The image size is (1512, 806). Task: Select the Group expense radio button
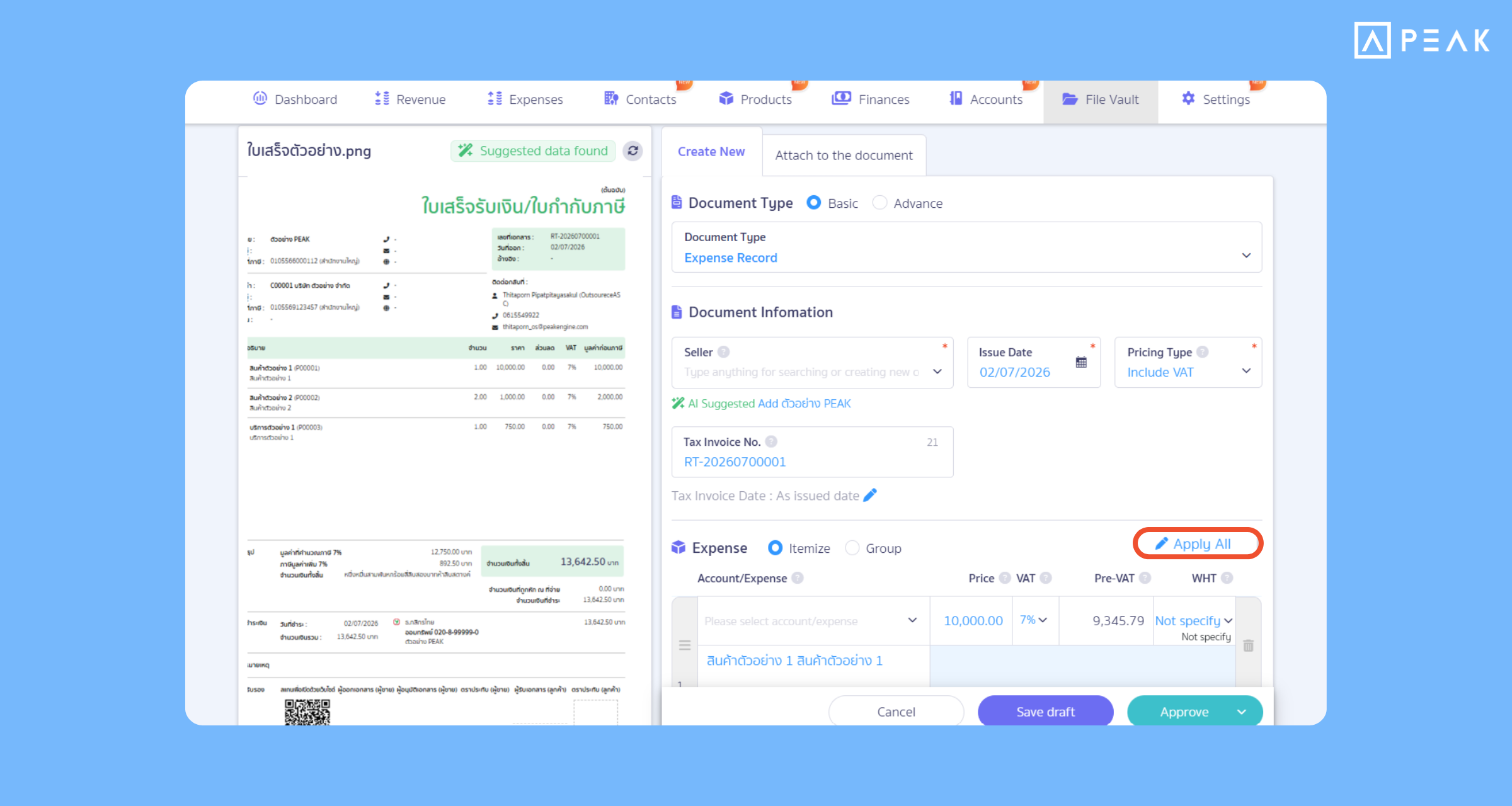[x=852, y=548]
